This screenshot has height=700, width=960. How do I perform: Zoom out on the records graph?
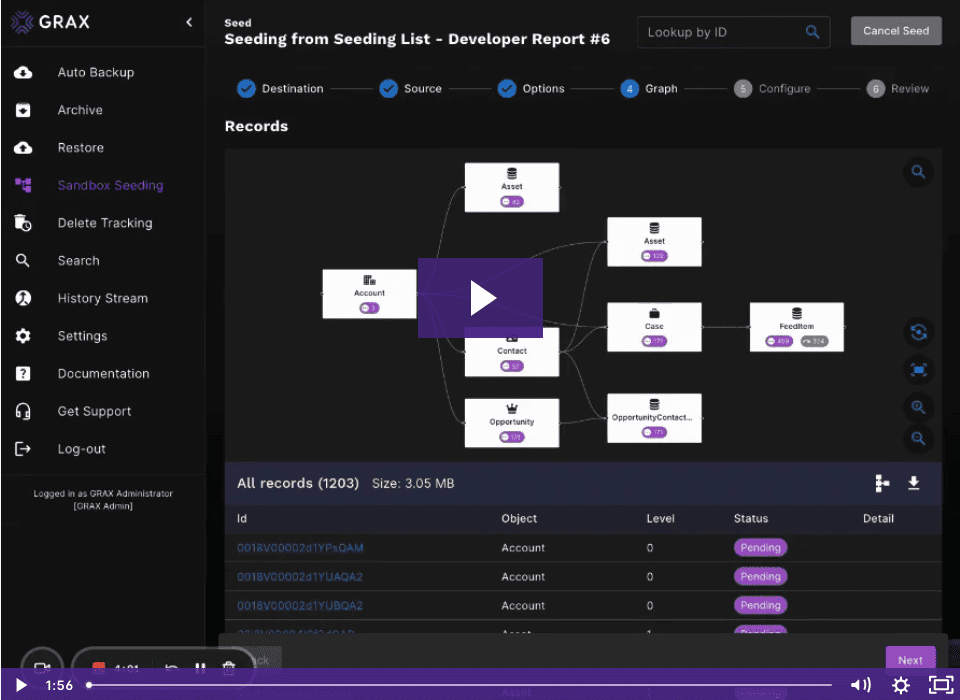coord(918,439)
